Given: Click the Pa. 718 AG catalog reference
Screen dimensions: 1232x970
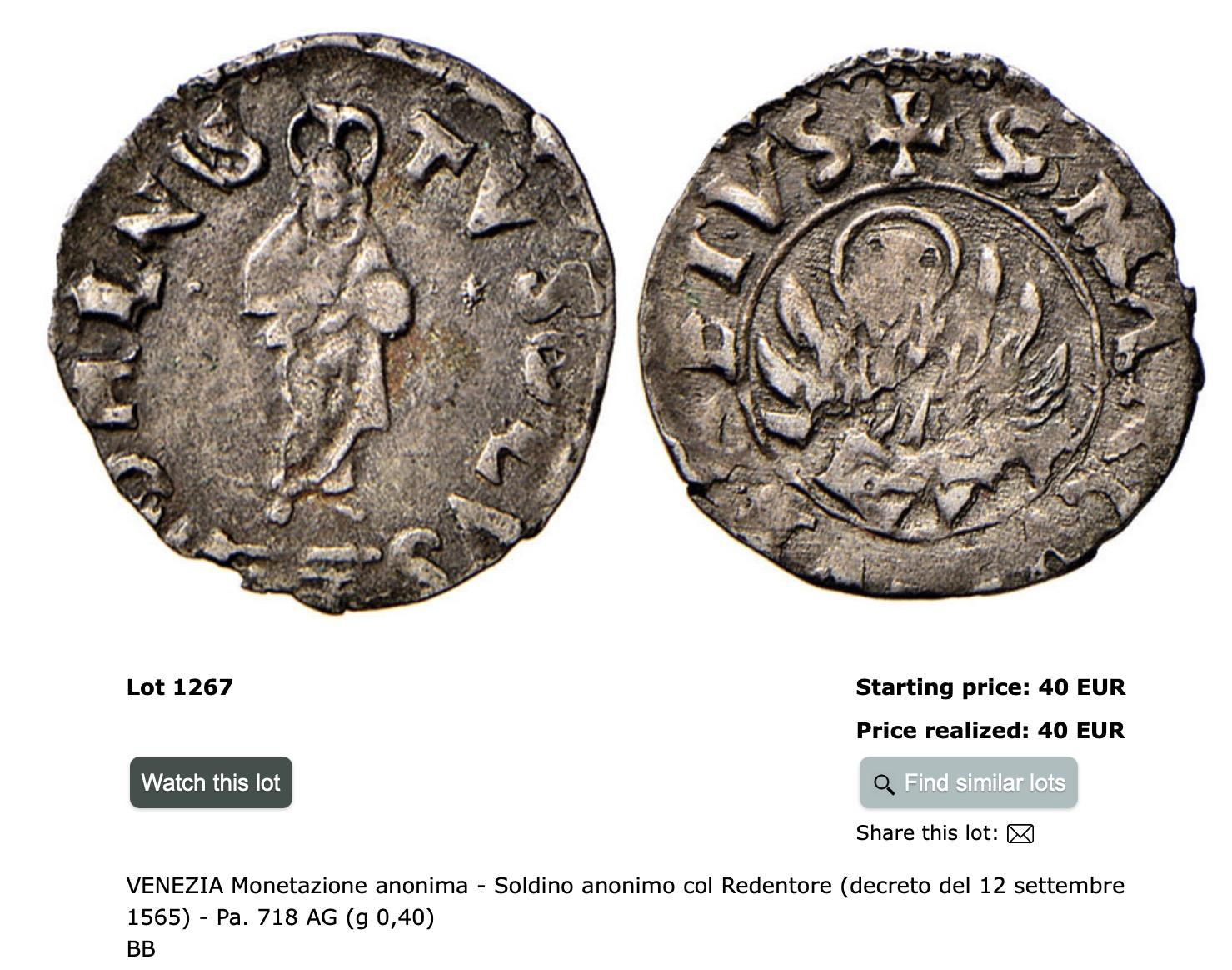Looking at the screenshot, I should pos(277,917).
